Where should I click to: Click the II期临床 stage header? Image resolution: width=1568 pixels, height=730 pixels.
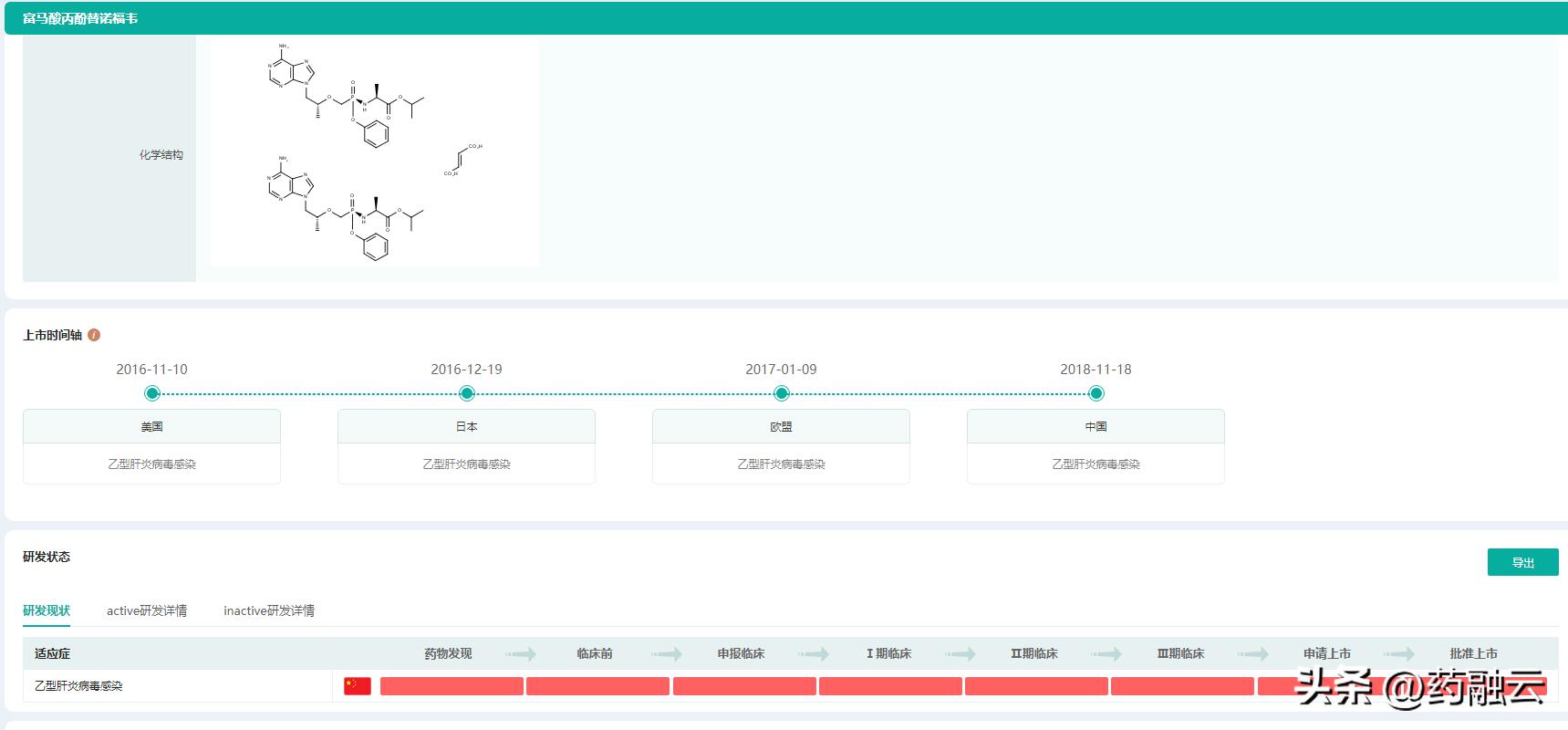coord(1034,653)
